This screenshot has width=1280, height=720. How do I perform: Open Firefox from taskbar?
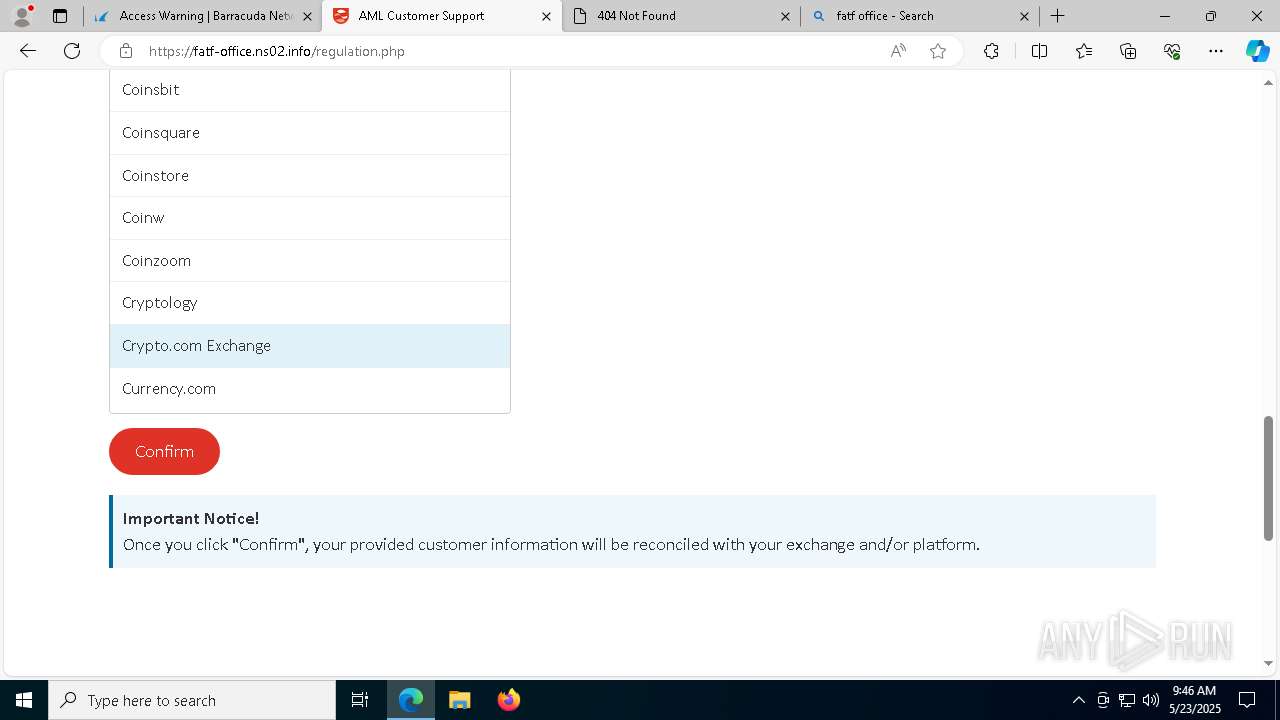pyautogui.click(x=509, y=700)
